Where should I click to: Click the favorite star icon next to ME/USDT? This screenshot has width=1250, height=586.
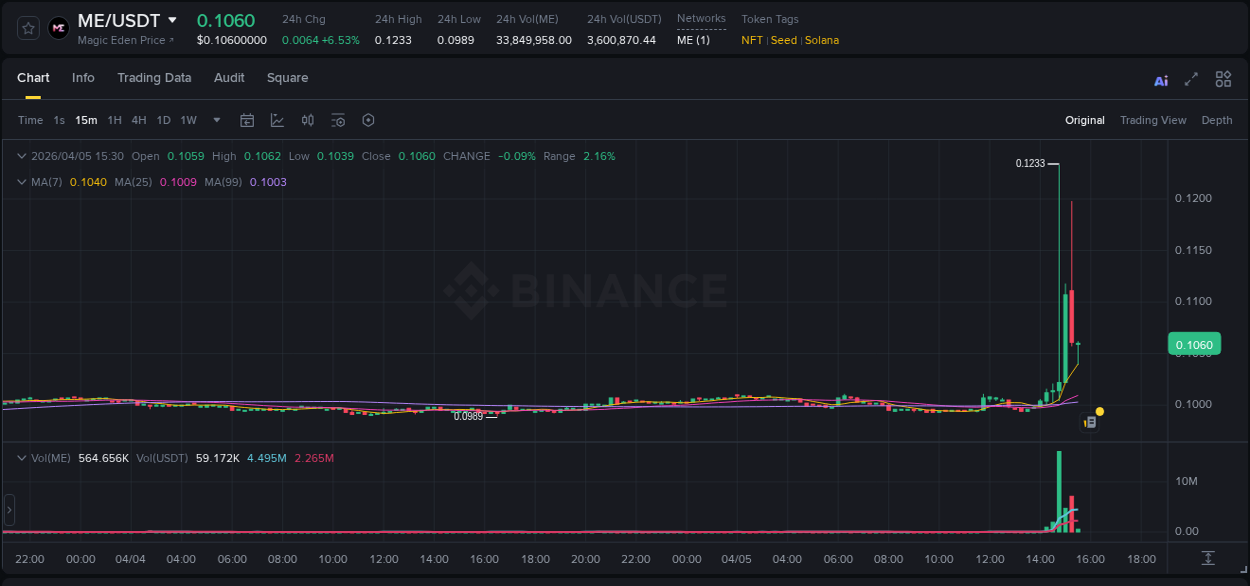tap(27, 27)
